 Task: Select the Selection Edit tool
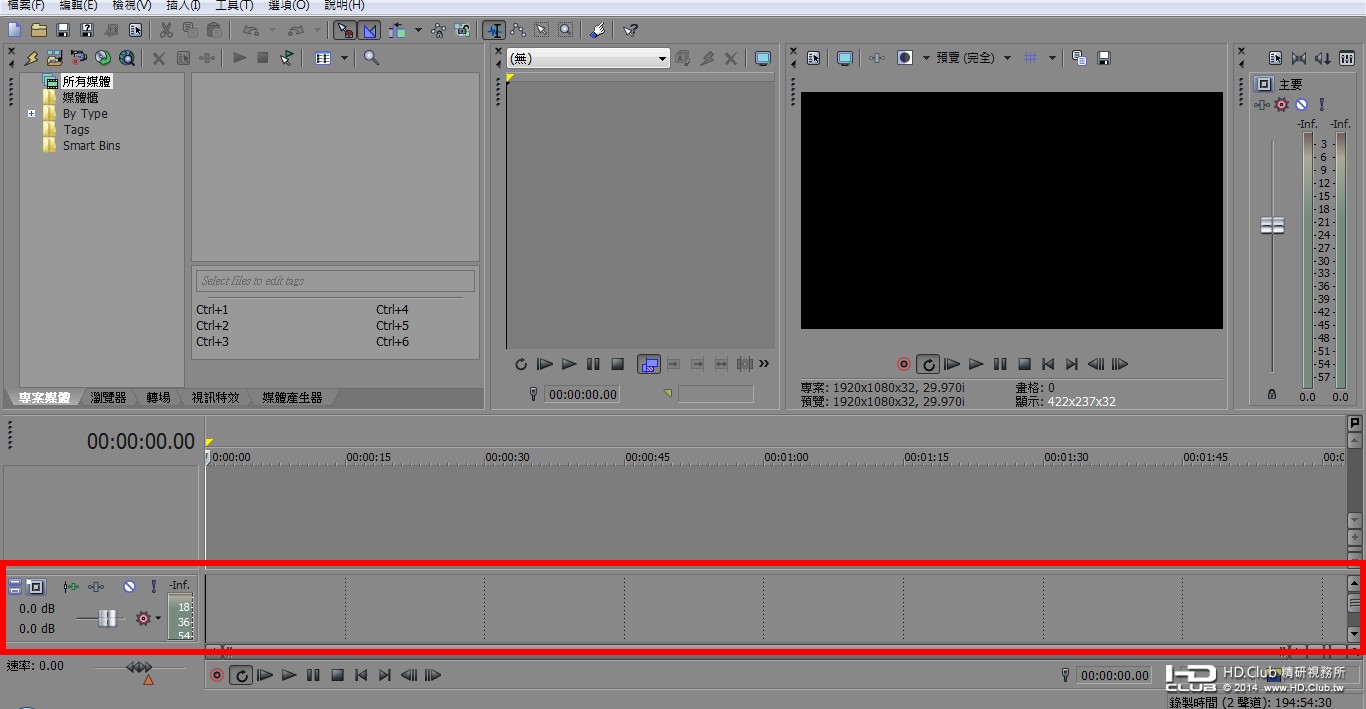(x=542, y=30)
